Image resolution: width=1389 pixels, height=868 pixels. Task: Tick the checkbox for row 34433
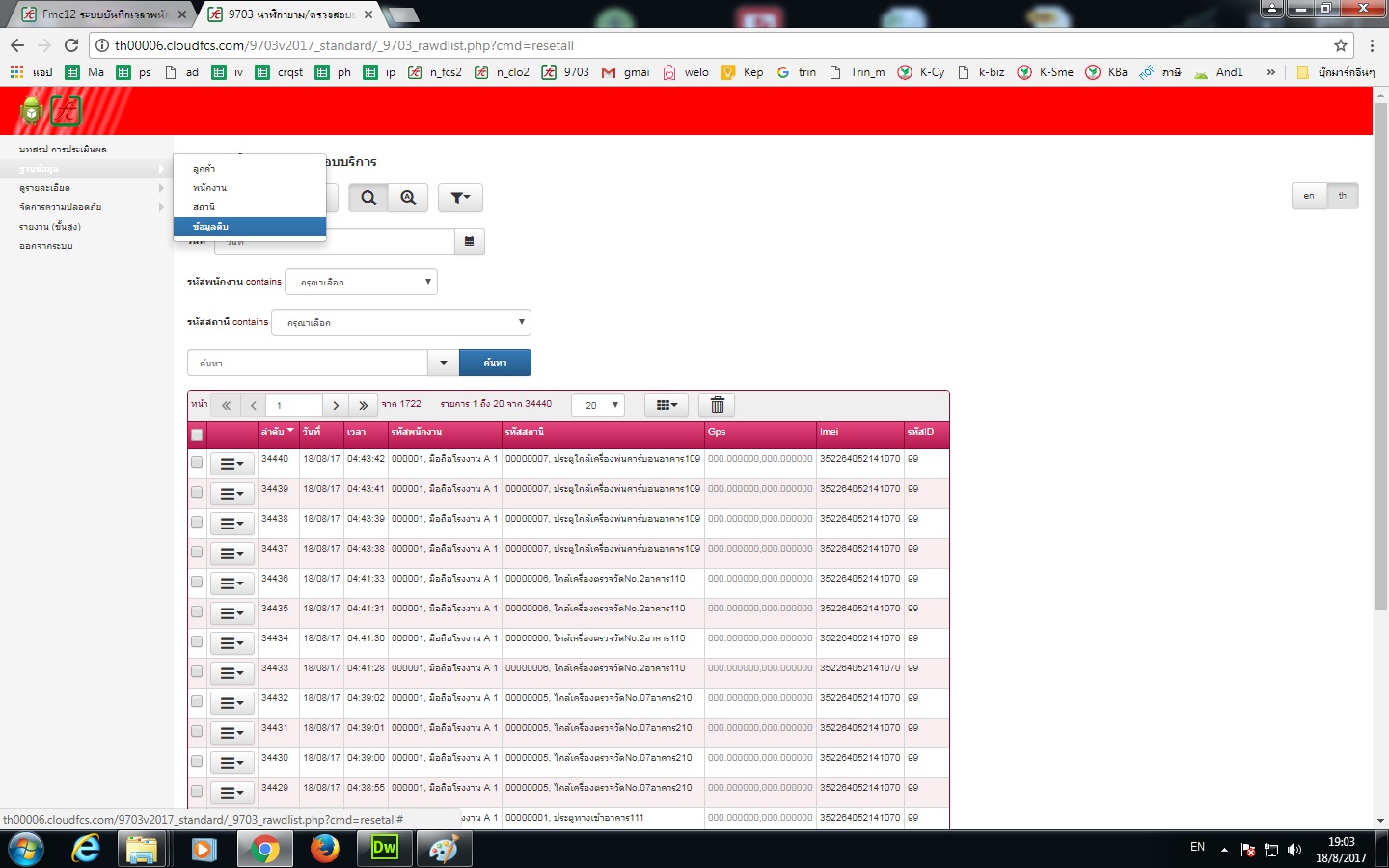(x=197, y=671)
